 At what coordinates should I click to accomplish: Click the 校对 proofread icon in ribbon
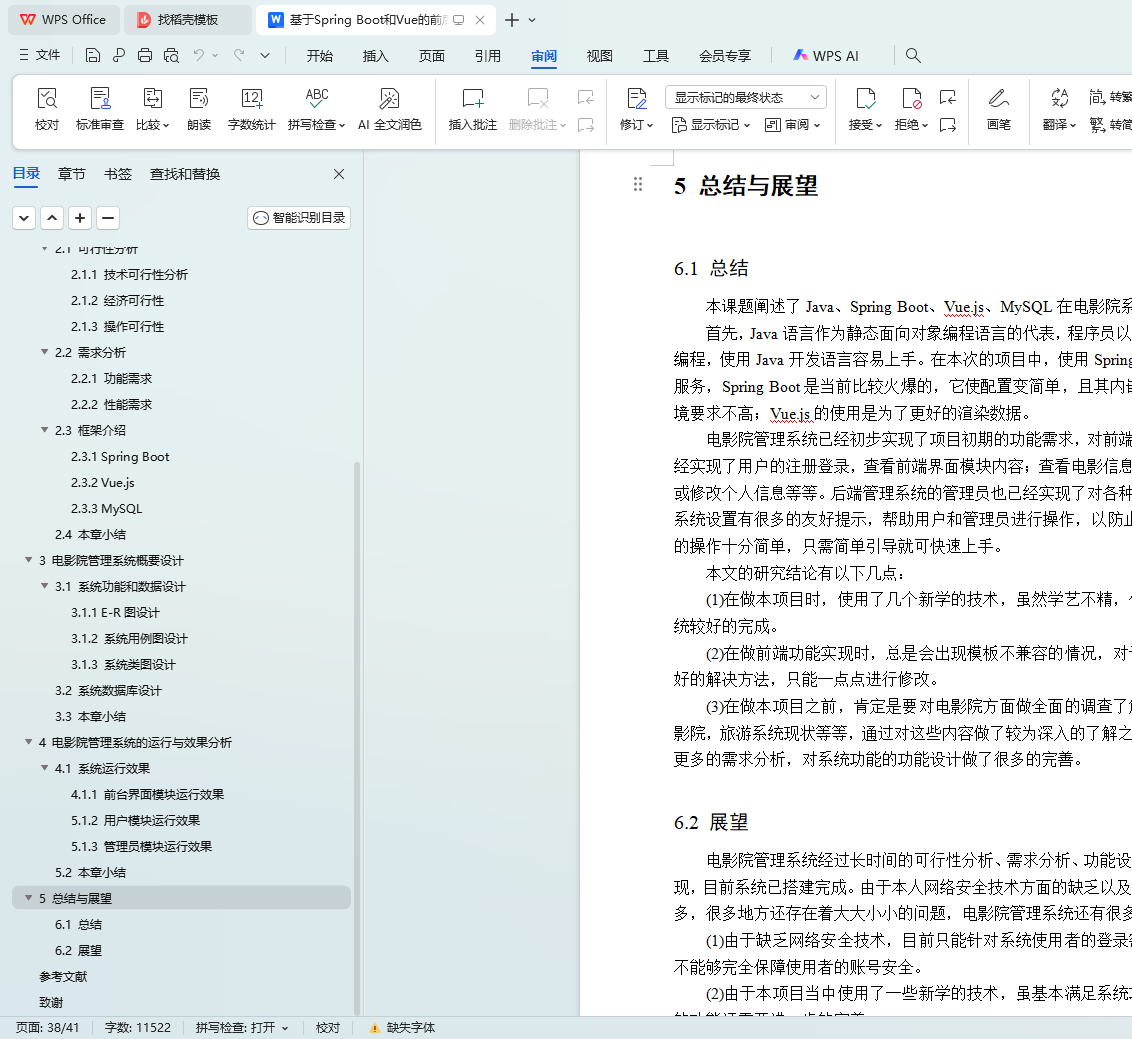[47, 99]
